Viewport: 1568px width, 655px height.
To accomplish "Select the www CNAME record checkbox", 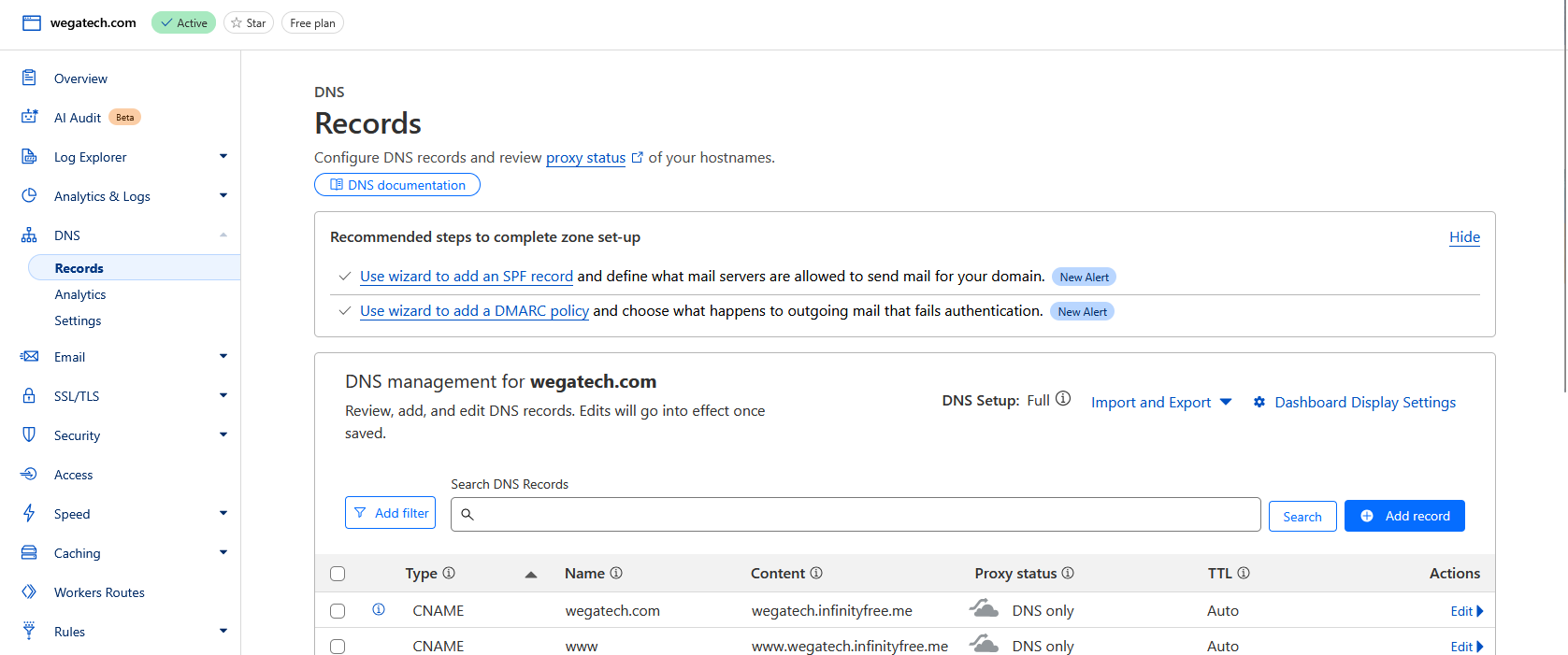I will (338, 647).
